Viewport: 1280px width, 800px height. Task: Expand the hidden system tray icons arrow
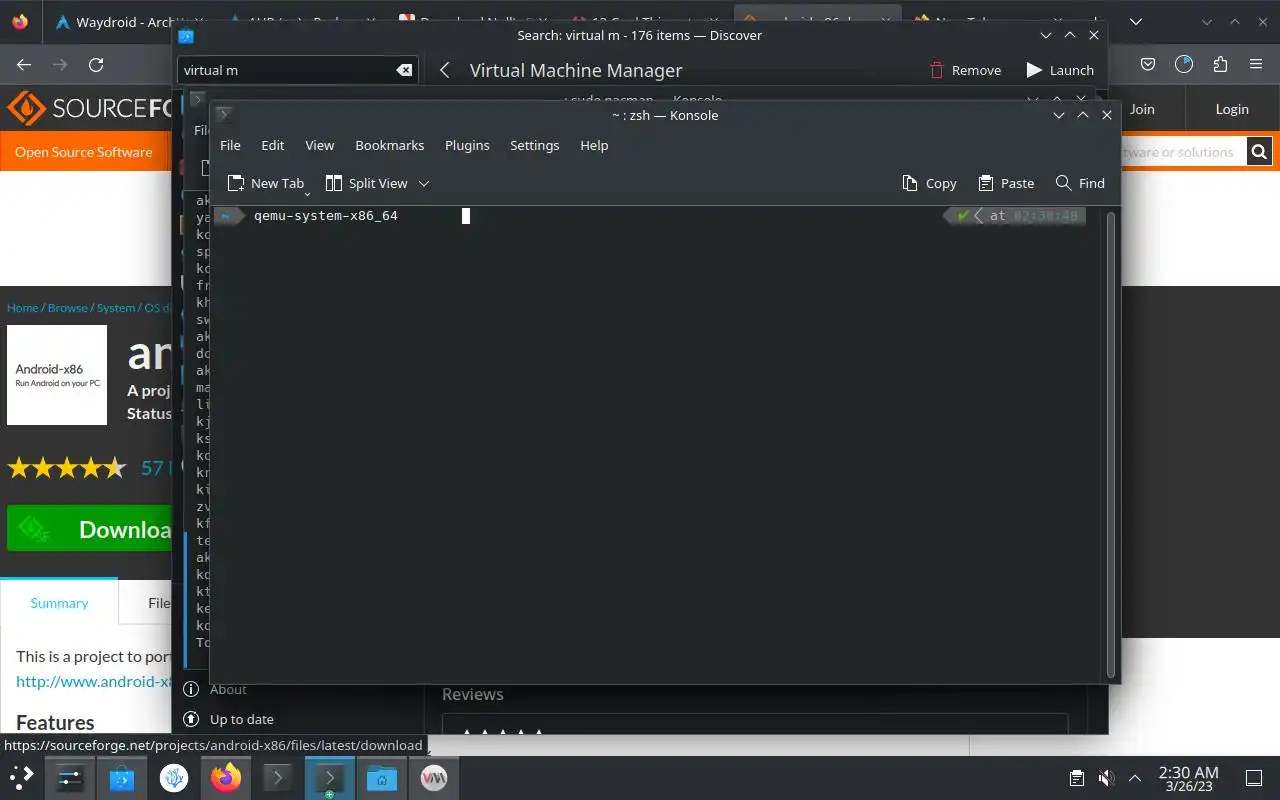pos(1135,778)
